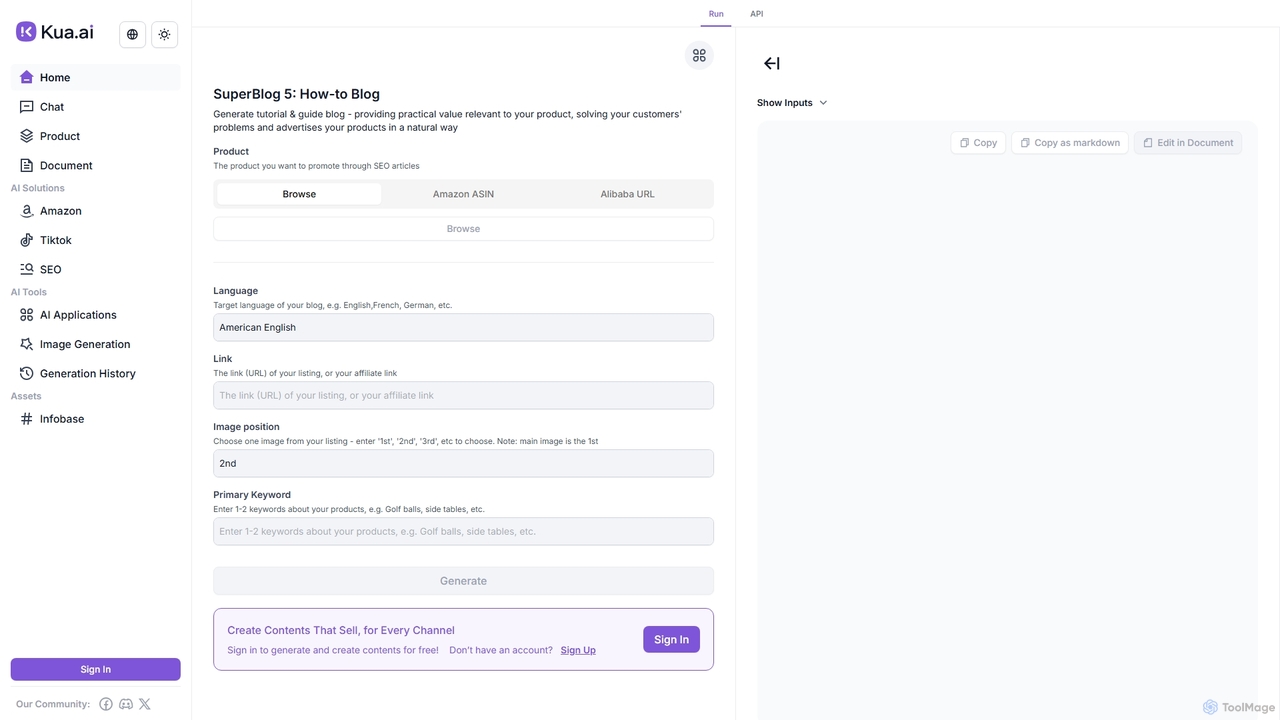Click the Primary Keyword input field
Image resolution: width=1280 pixels, height=720 pixels.
(463, 531)
